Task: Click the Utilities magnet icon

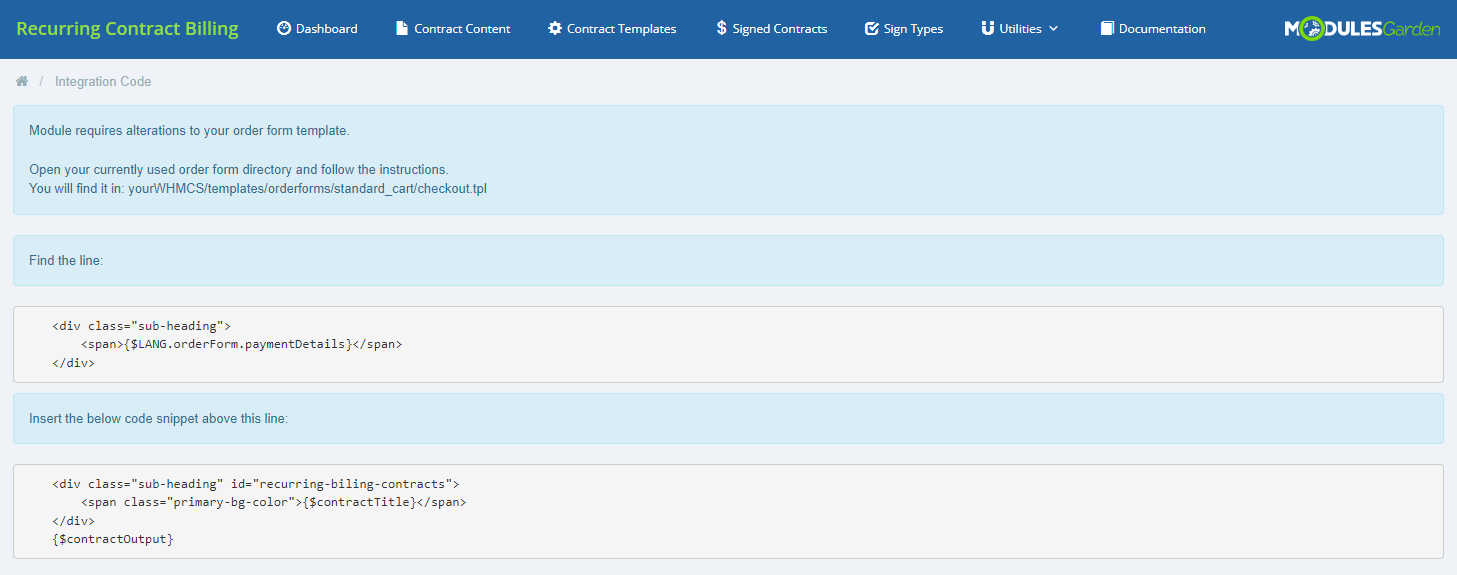Action: [x=988, y=29]
